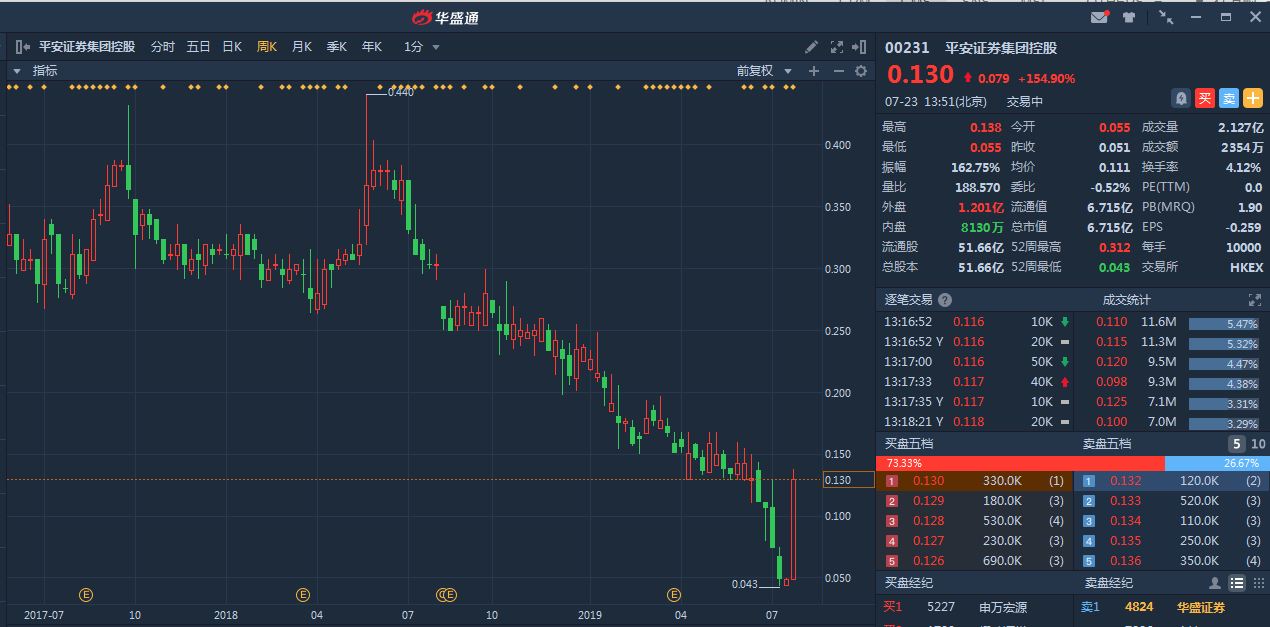Add stock to watchlist with orange plus
The image size is (1270, 627).
[1253, 98]
